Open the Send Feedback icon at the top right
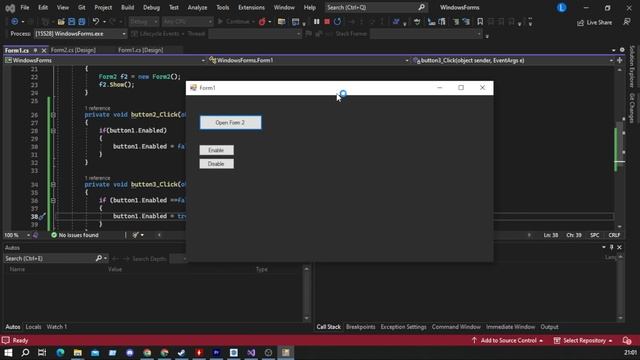The height and width of the screenshot is (360, 640). [x=627, y=22]
